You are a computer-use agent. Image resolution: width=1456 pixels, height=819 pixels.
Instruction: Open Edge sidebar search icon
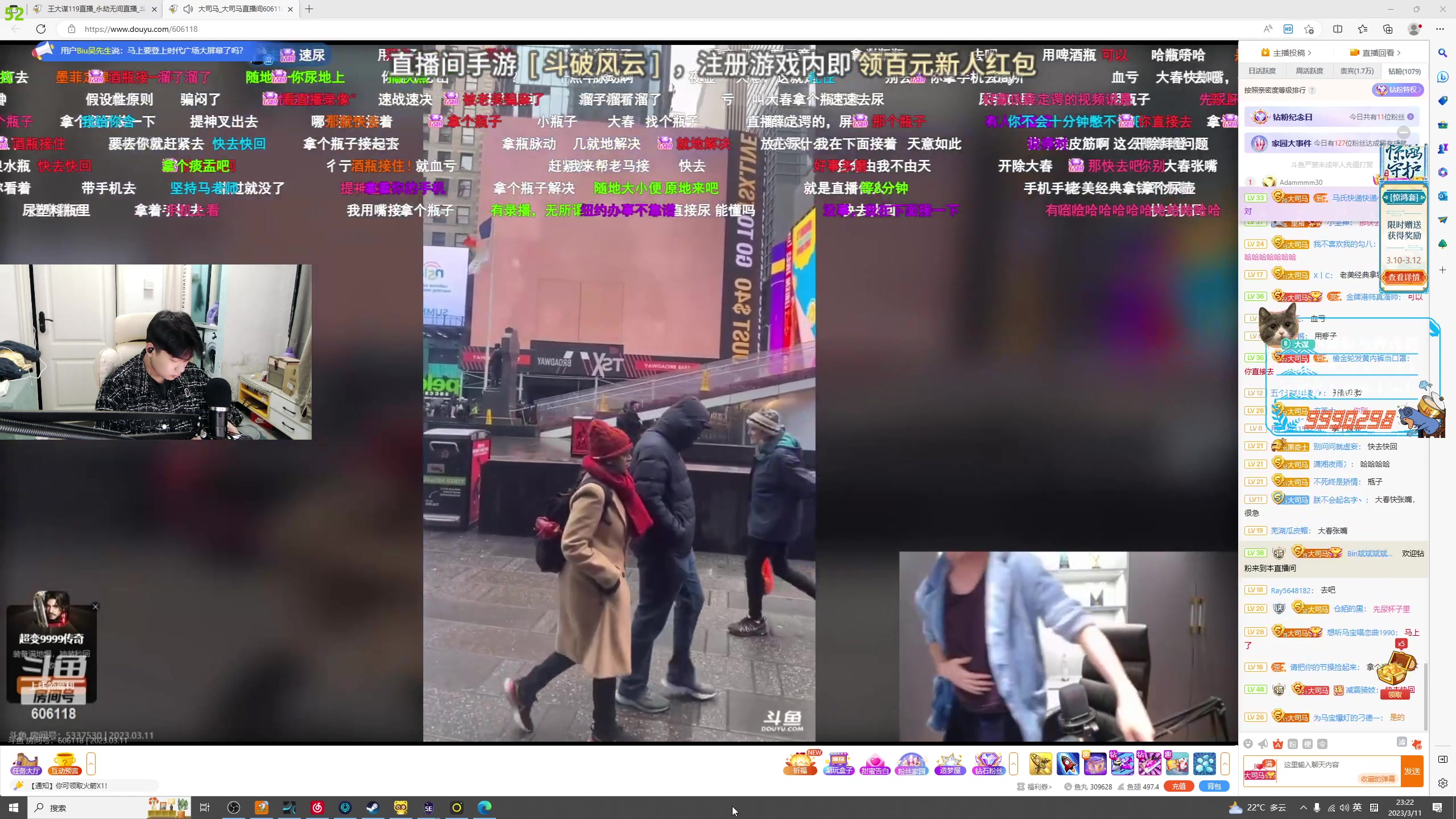click(1442, 53)
